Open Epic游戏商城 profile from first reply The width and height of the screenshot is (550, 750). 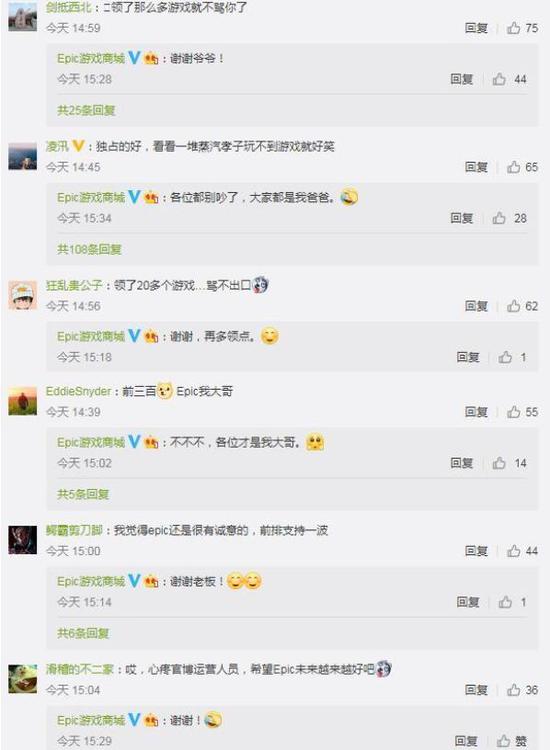click(91, 58)
